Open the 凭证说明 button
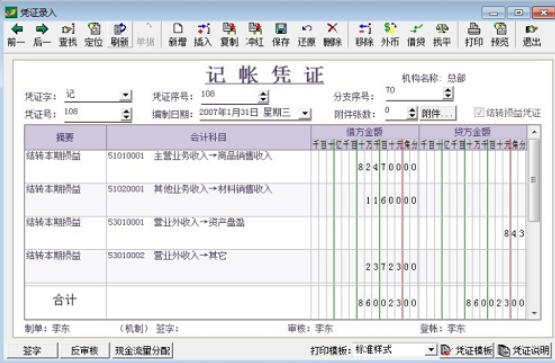The image size is (555, 363). pos(524,350)
